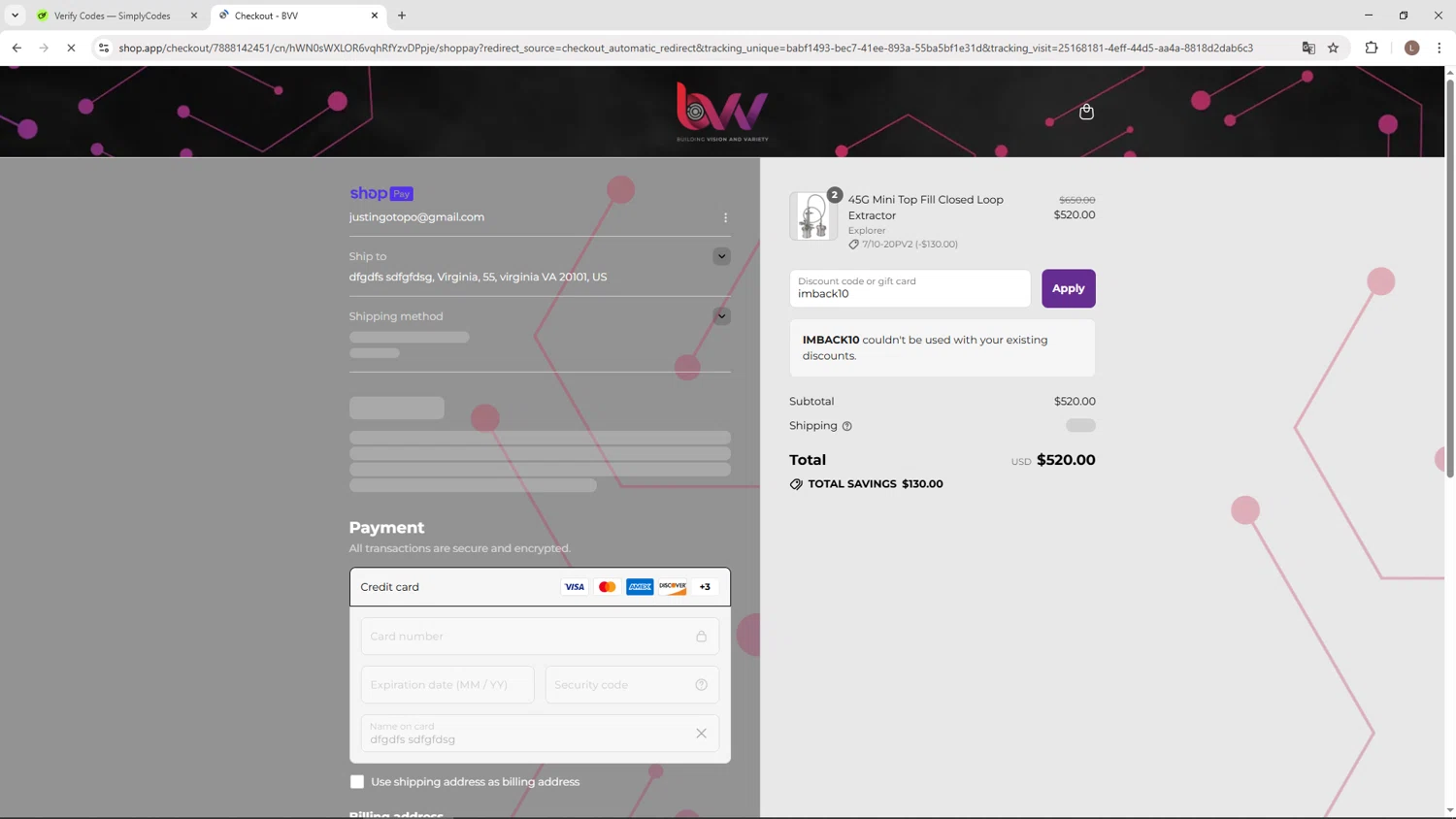This screenshot has width=1456, height=819.
Task: Open a new browser tab
Action: coord(402,16)
